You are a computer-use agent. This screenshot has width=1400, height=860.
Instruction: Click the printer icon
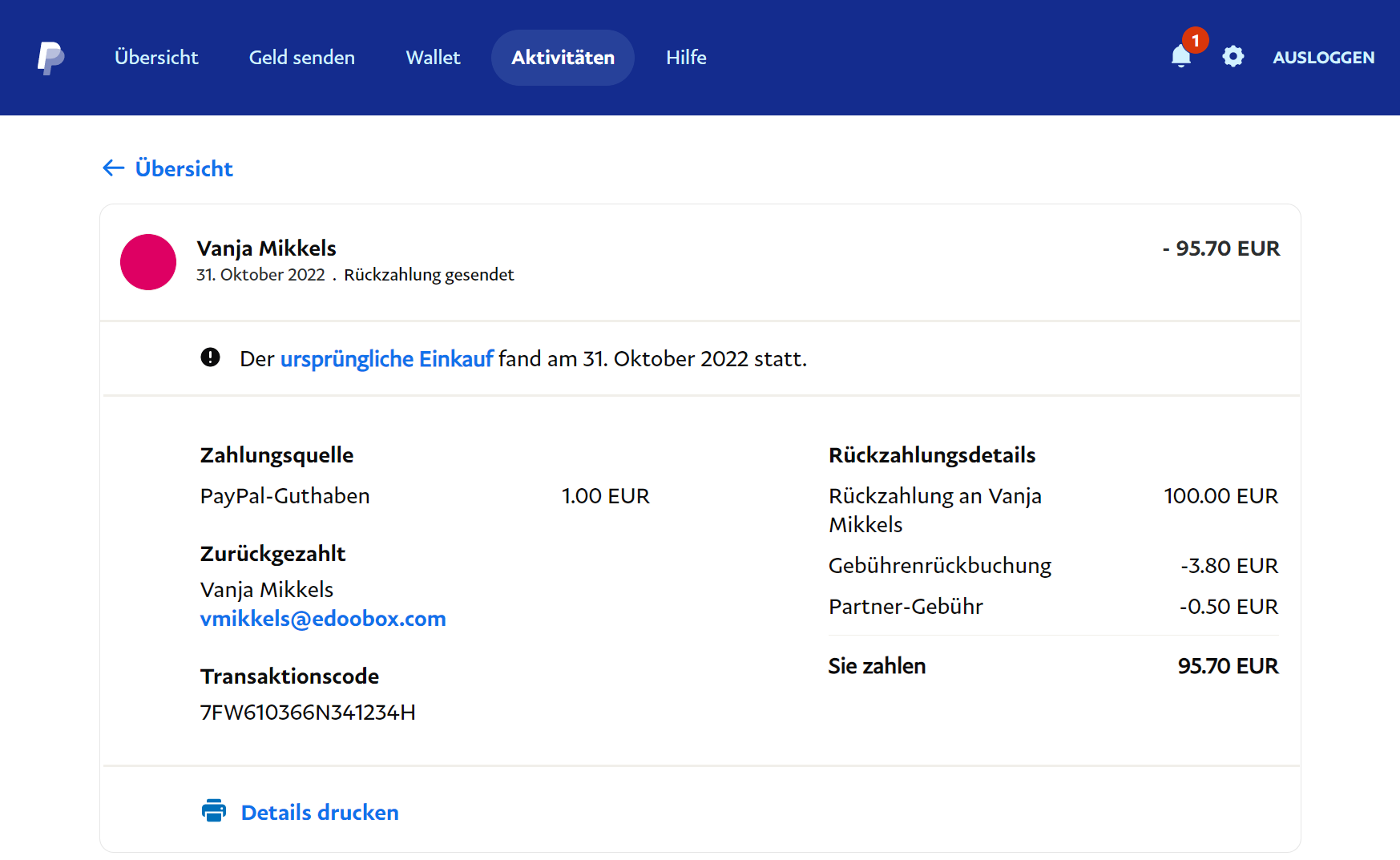(214, 811)
